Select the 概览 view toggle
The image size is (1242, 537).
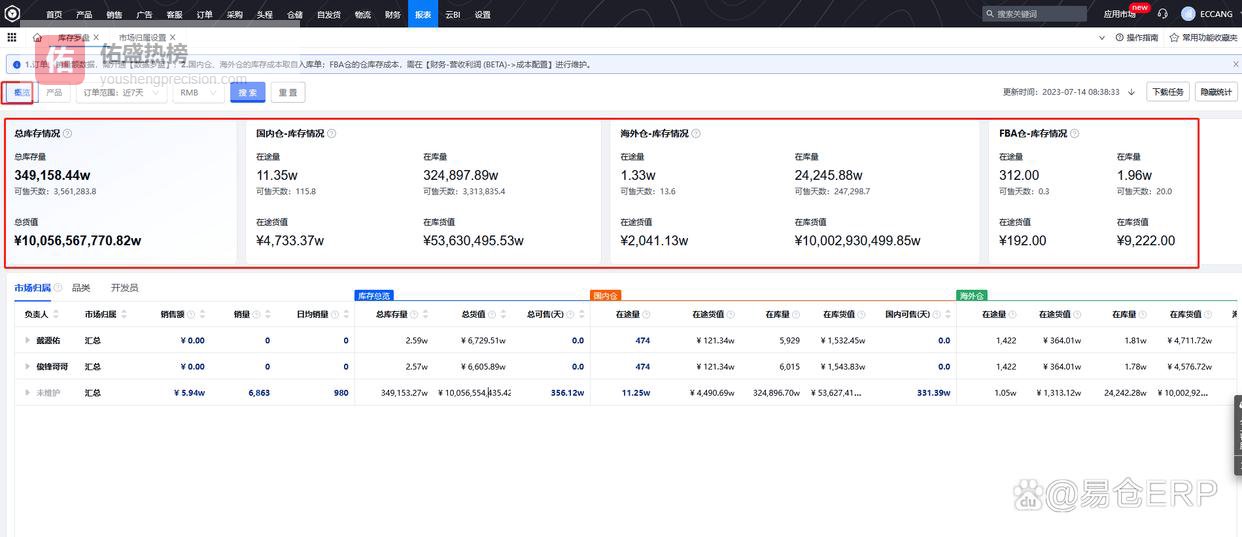[x=21, y=92]
